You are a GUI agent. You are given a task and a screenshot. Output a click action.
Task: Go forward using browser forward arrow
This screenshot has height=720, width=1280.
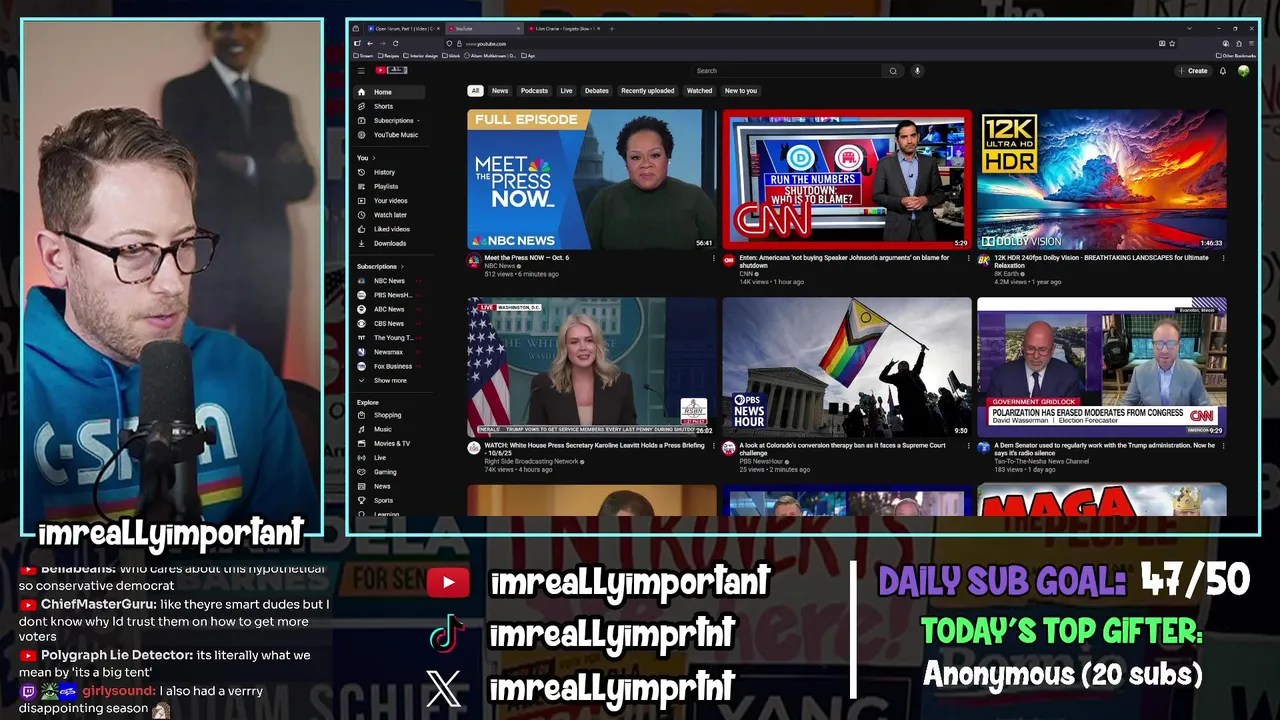tap(383, 43)
